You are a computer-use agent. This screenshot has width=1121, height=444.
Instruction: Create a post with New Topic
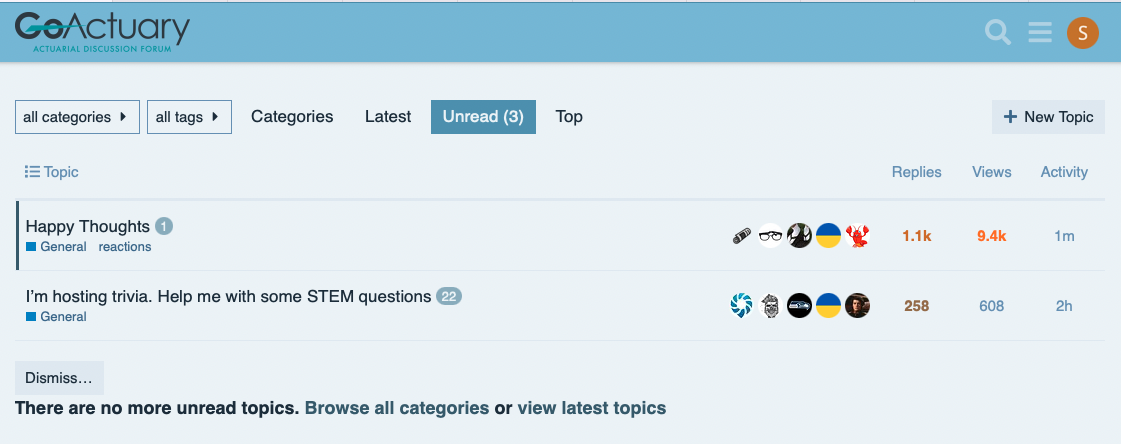point(1048,117)
